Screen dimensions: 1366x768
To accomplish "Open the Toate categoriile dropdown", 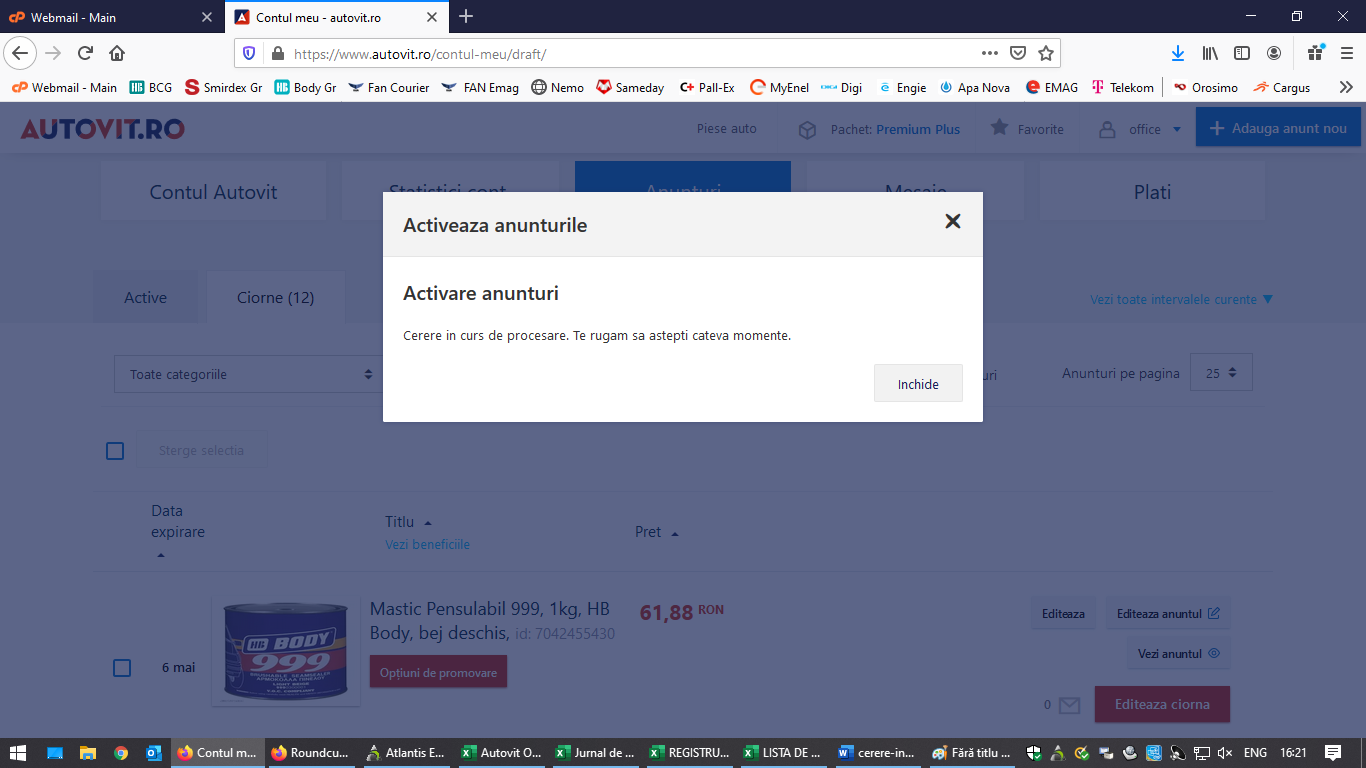I will 250,374.
